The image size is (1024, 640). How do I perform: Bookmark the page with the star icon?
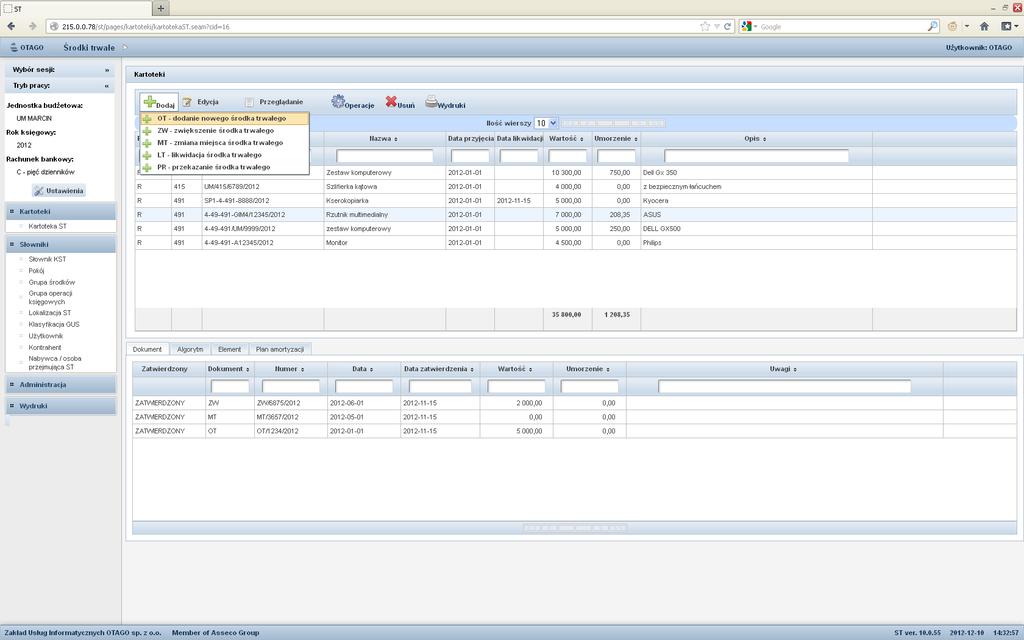pyautogui.click(x=705, y=27)
